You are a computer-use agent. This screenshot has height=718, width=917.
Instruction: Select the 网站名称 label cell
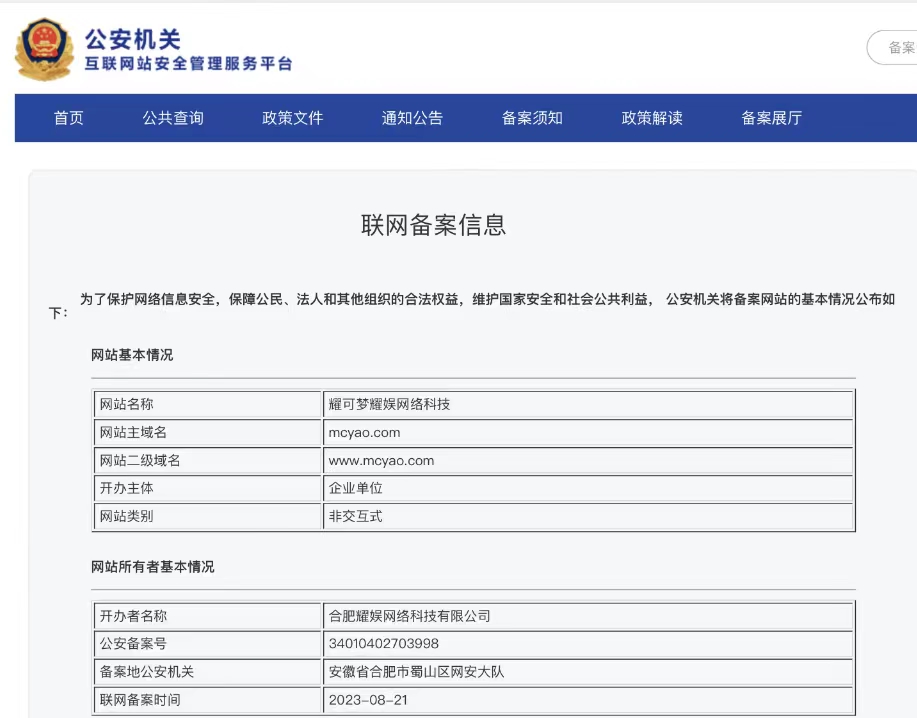(208, 404)
